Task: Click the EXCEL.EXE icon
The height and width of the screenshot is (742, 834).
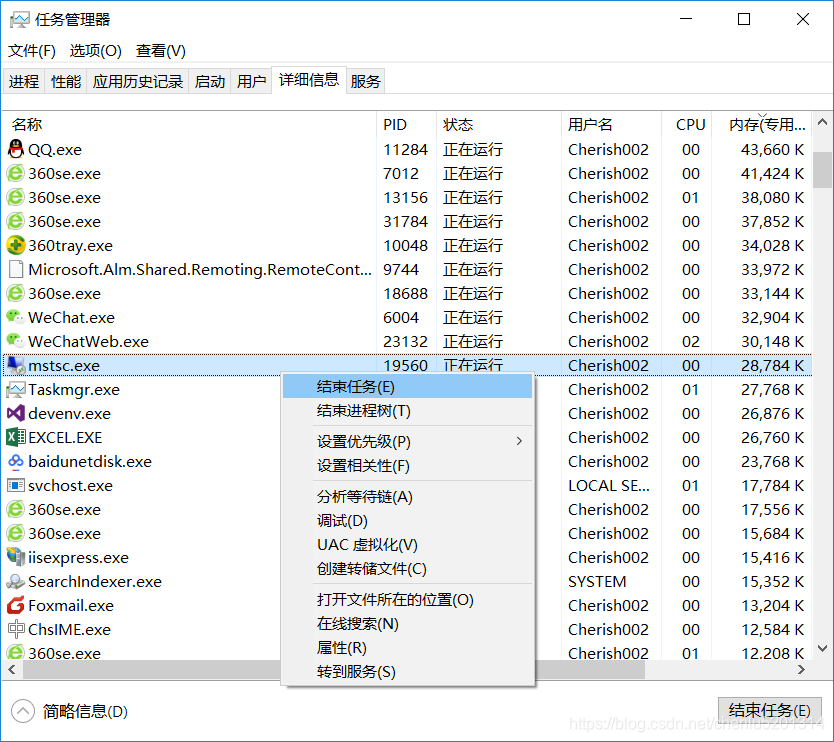Action: point(16,437)
